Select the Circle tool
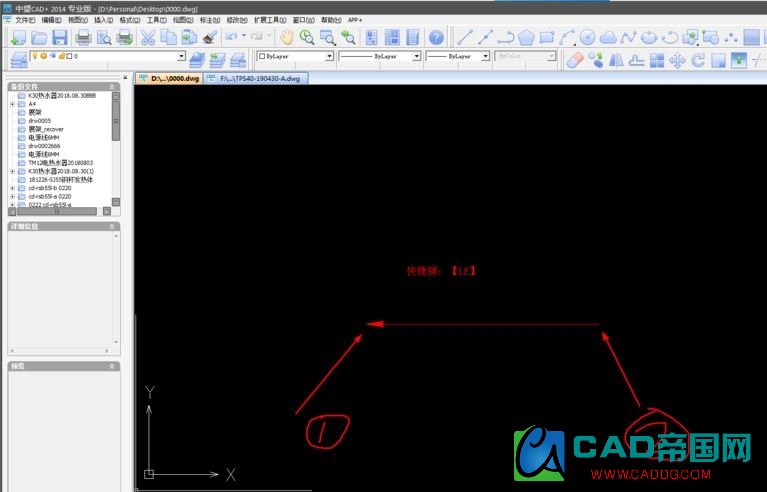Viewport: 767px width, 492px height. [x=587, y=37]
